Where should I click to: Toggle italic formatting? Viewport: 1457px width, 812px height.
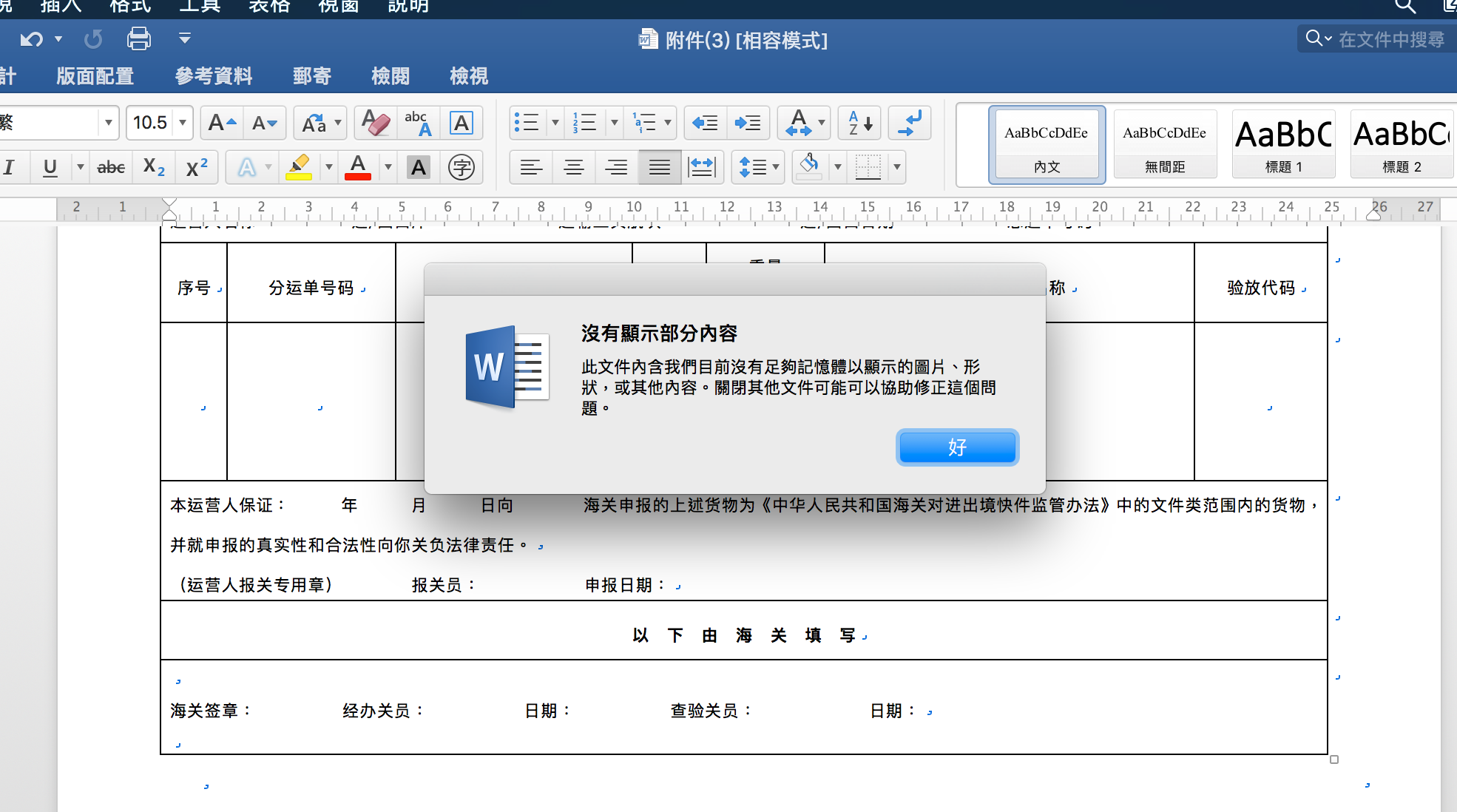coord(10,167)
